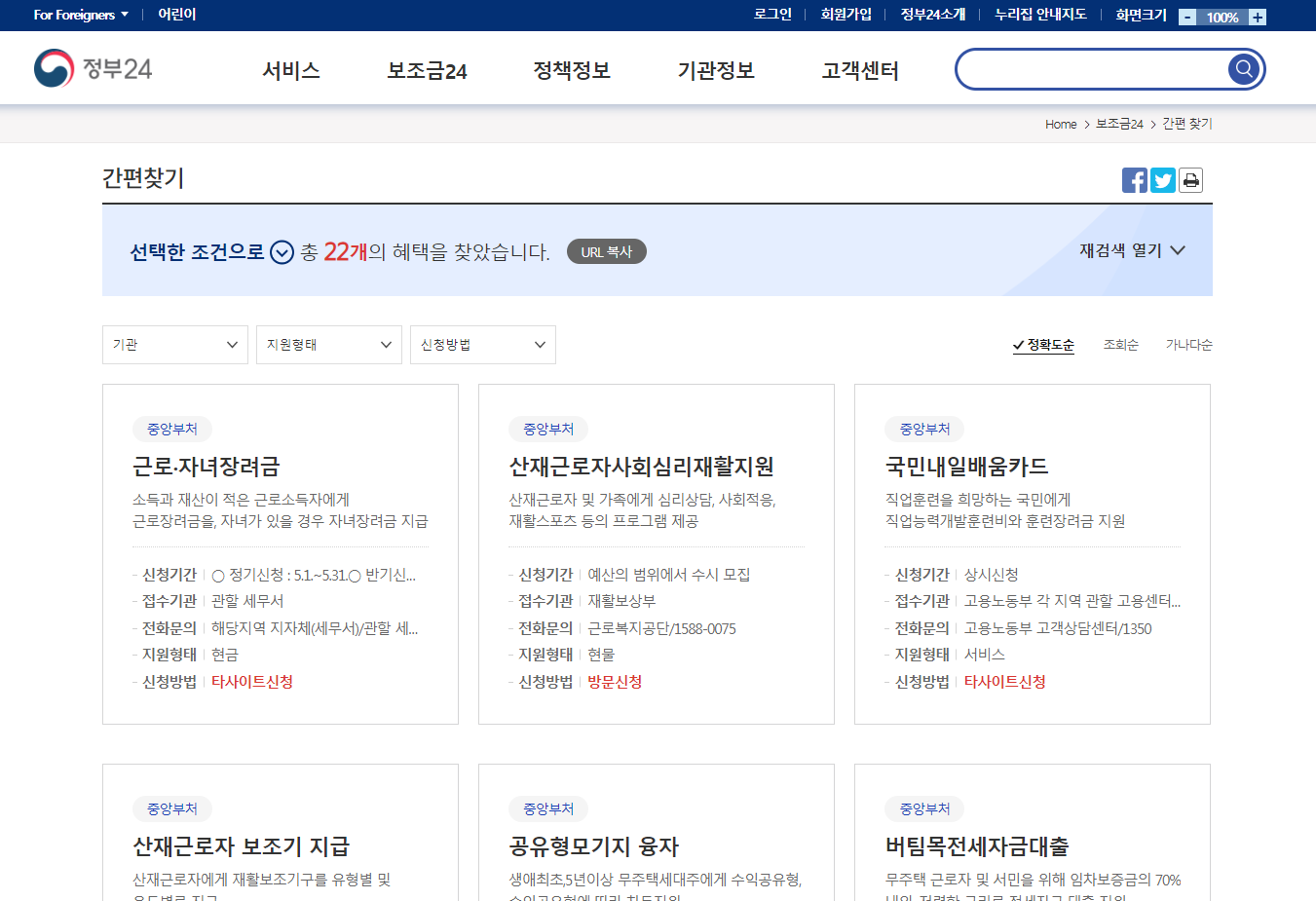Switch sorting to 가나다순
Image resolution: width=1316 pixels, height=901 pixels.
(1188, 344)
